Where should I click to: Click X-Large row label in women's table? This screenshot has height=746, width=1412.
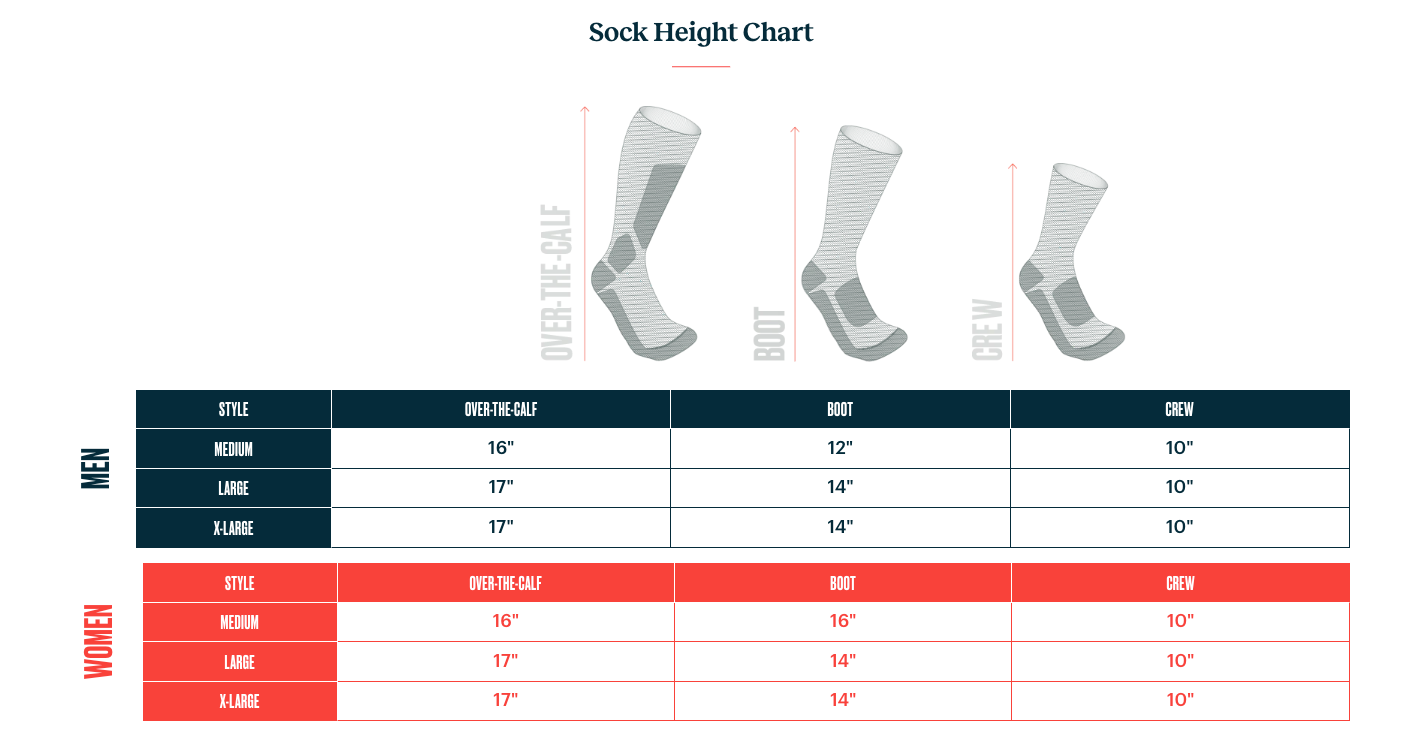[239, 701]
